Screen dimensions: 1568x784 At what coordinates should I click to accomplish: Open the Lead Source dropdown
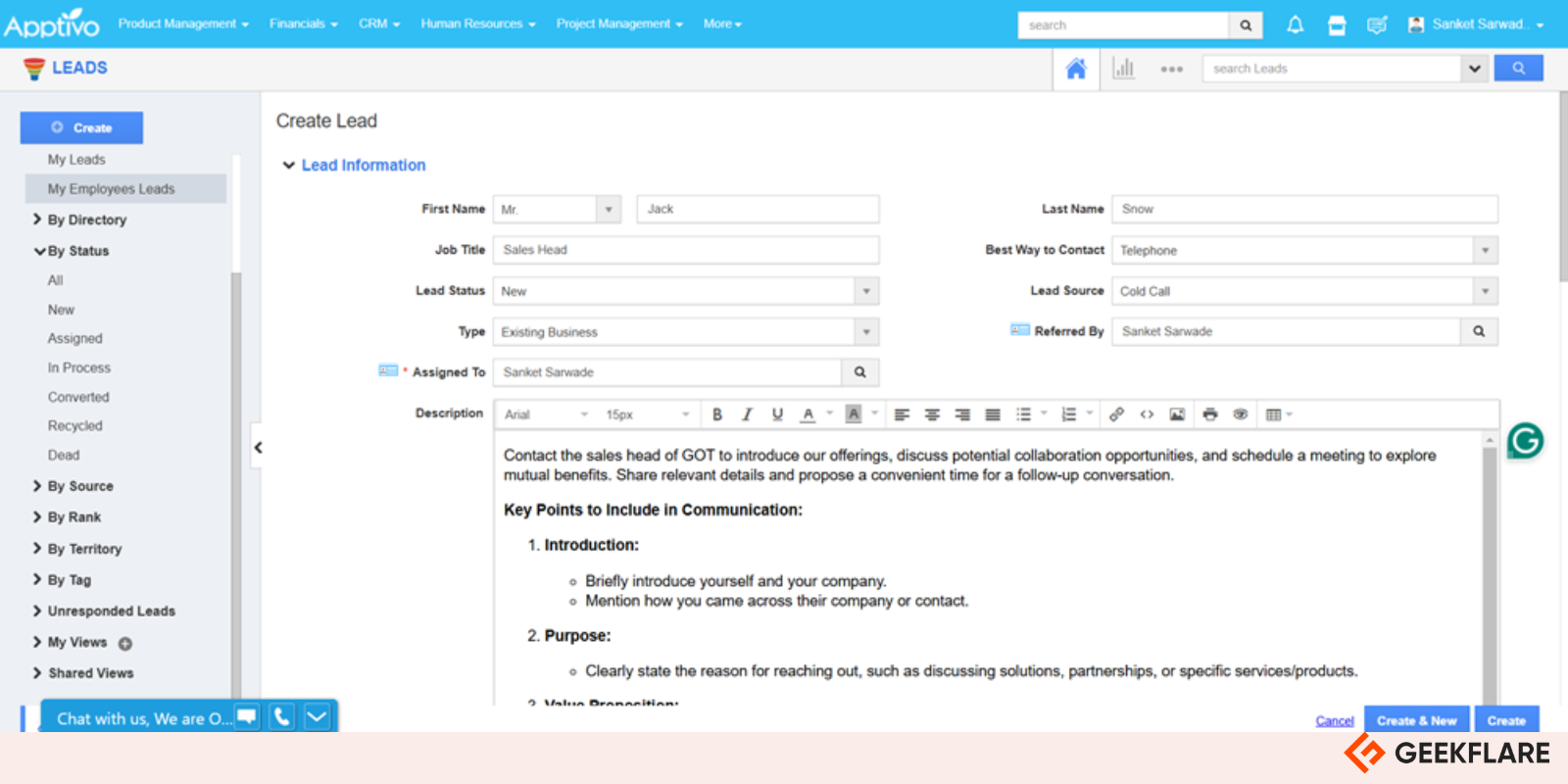(x=1486, y=291)
